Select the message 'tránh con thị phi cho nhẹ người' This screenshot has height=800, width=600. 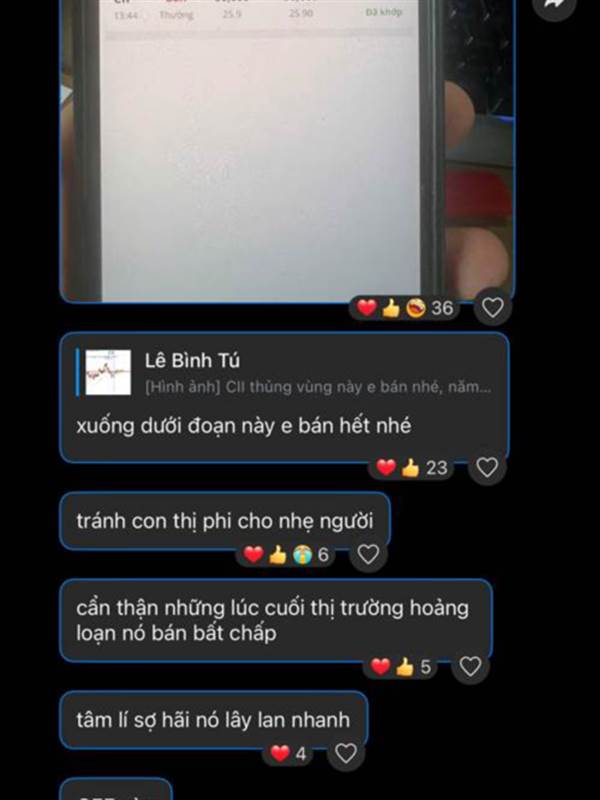225,521
